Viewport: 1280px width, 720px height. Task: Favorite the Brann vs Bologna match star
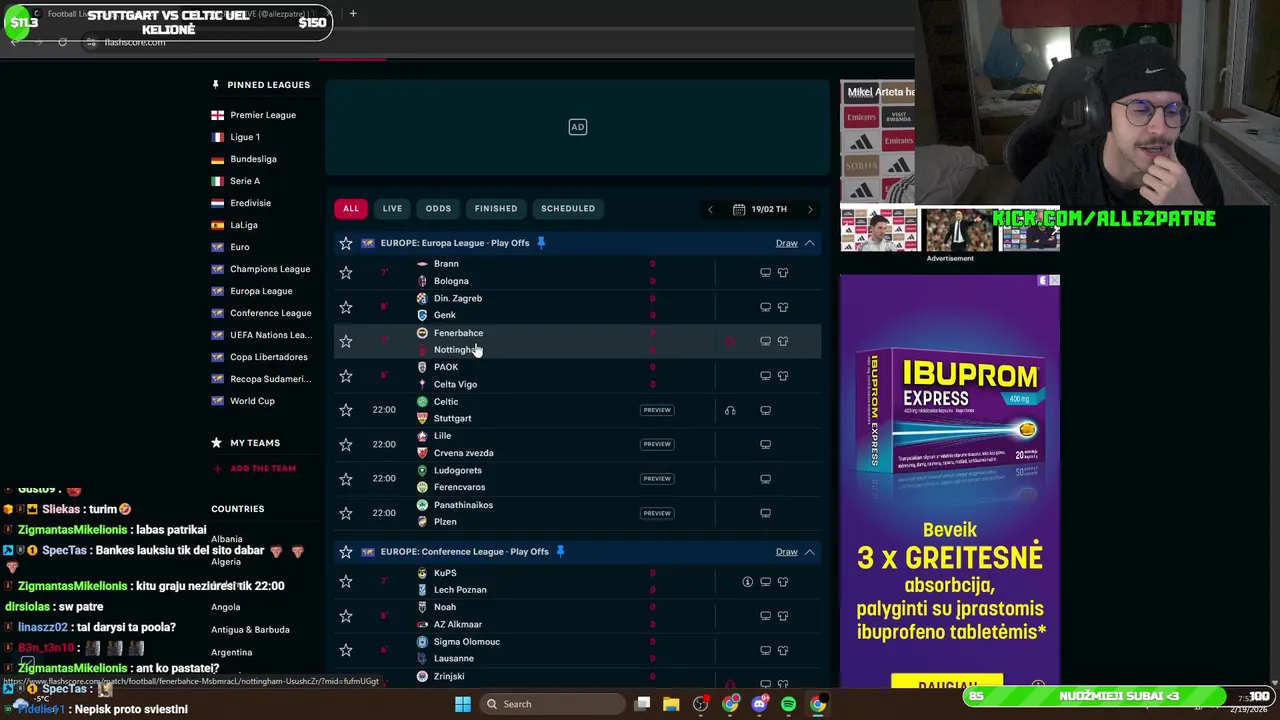click(x=345, y=272)
